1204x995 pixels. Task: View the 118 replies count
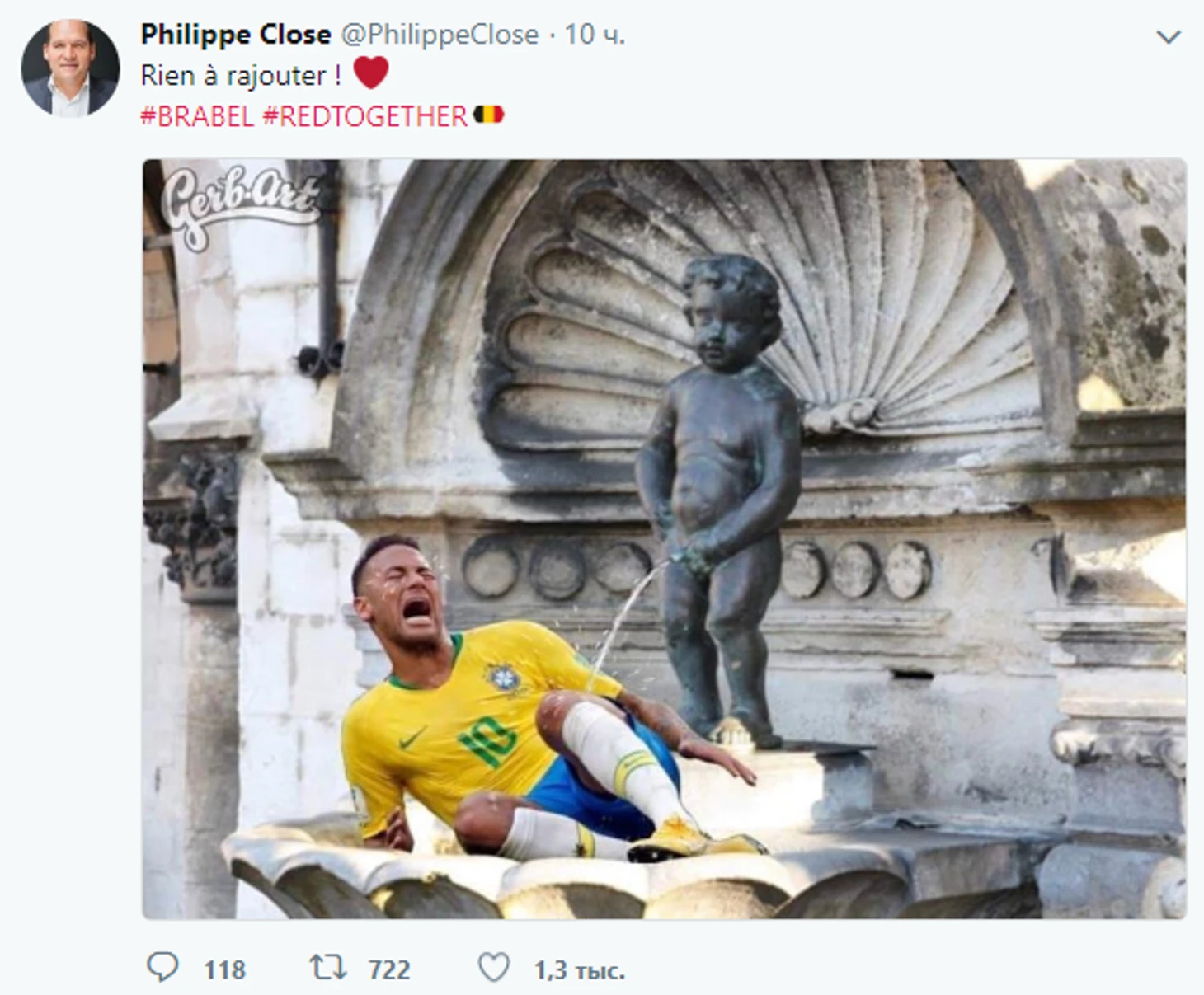225,969
